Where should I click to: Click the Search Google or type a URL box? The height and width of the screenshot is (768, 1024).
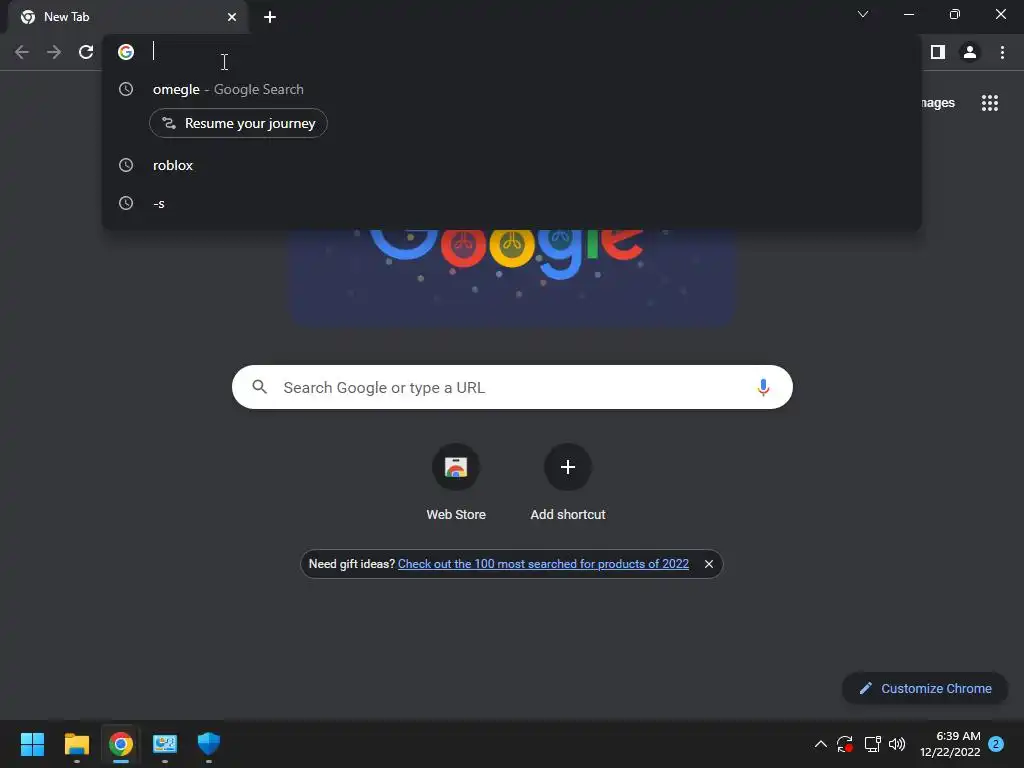[512, 387]
